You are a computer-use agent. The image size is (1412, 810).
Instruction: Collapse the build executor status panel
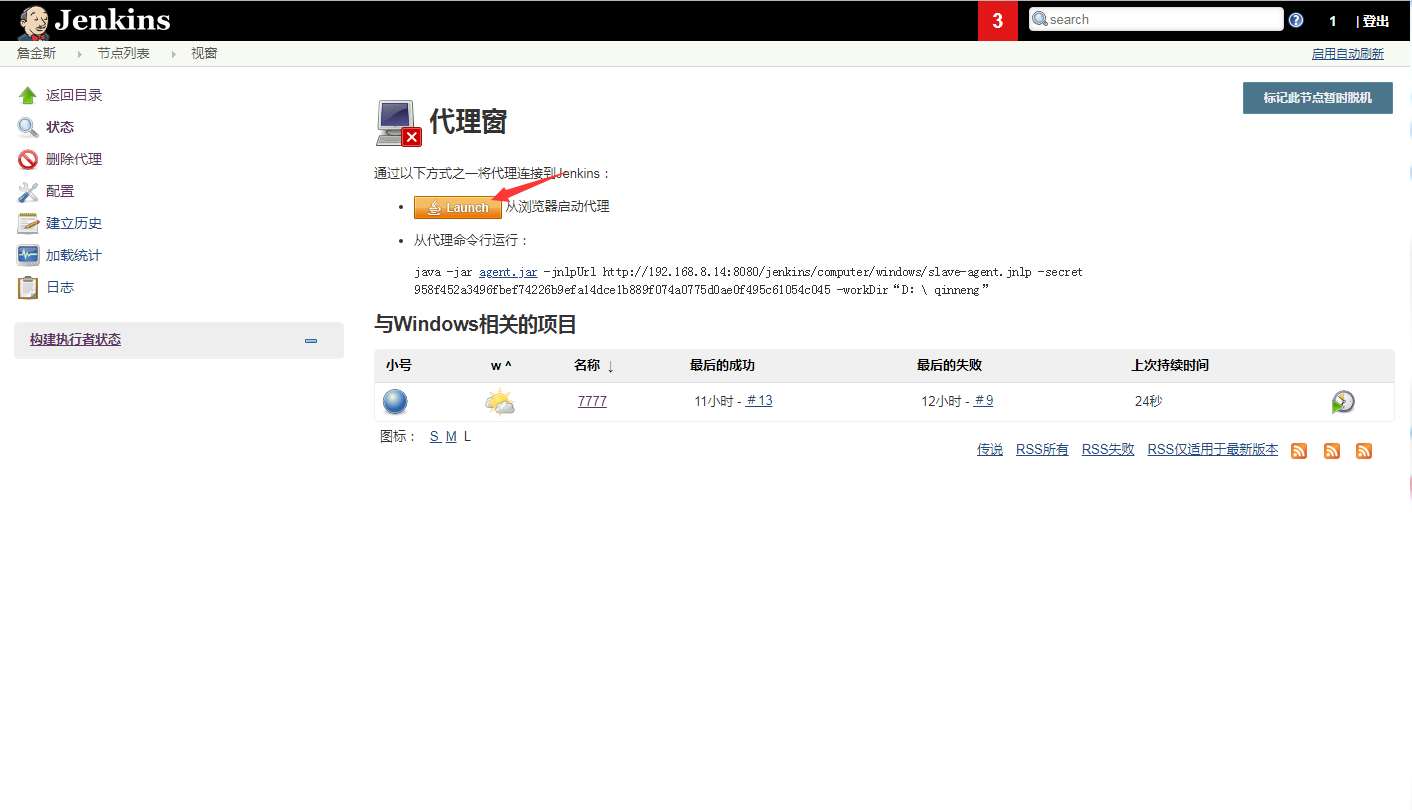tap(311, 341)
